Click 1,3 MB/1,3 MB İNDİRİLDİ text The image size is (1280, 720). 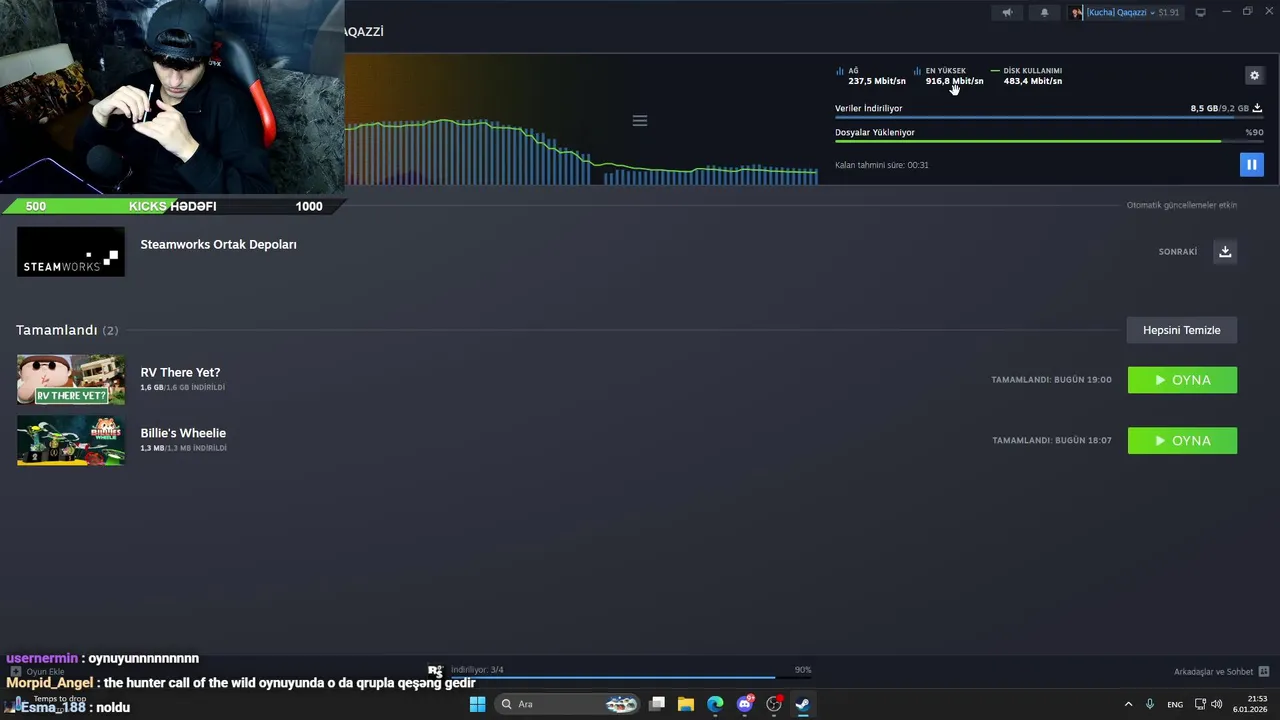tap(183, 448)
